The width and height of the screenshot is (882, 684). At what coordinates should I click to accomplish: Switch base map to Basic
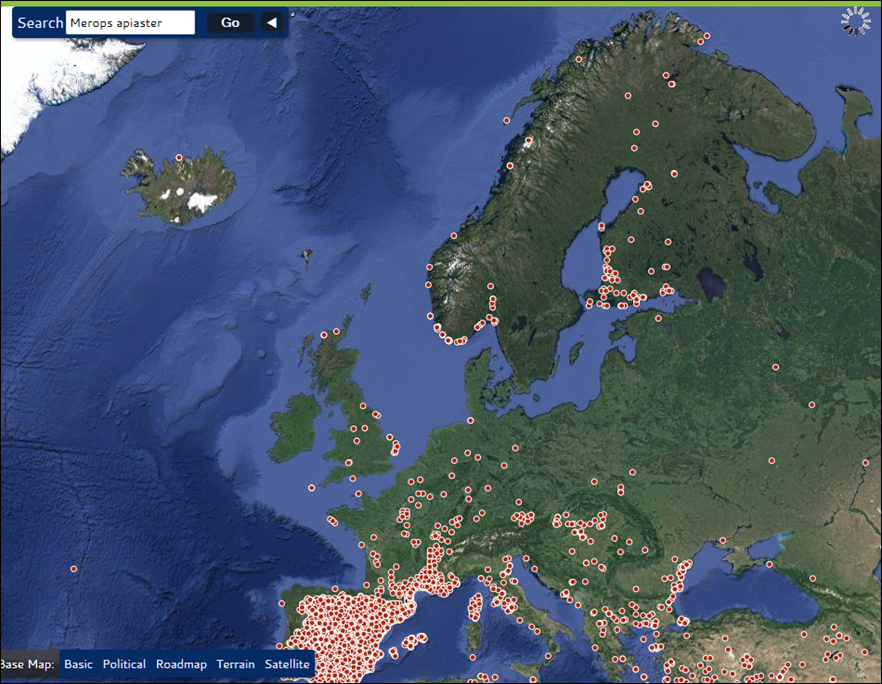[78, 664]
